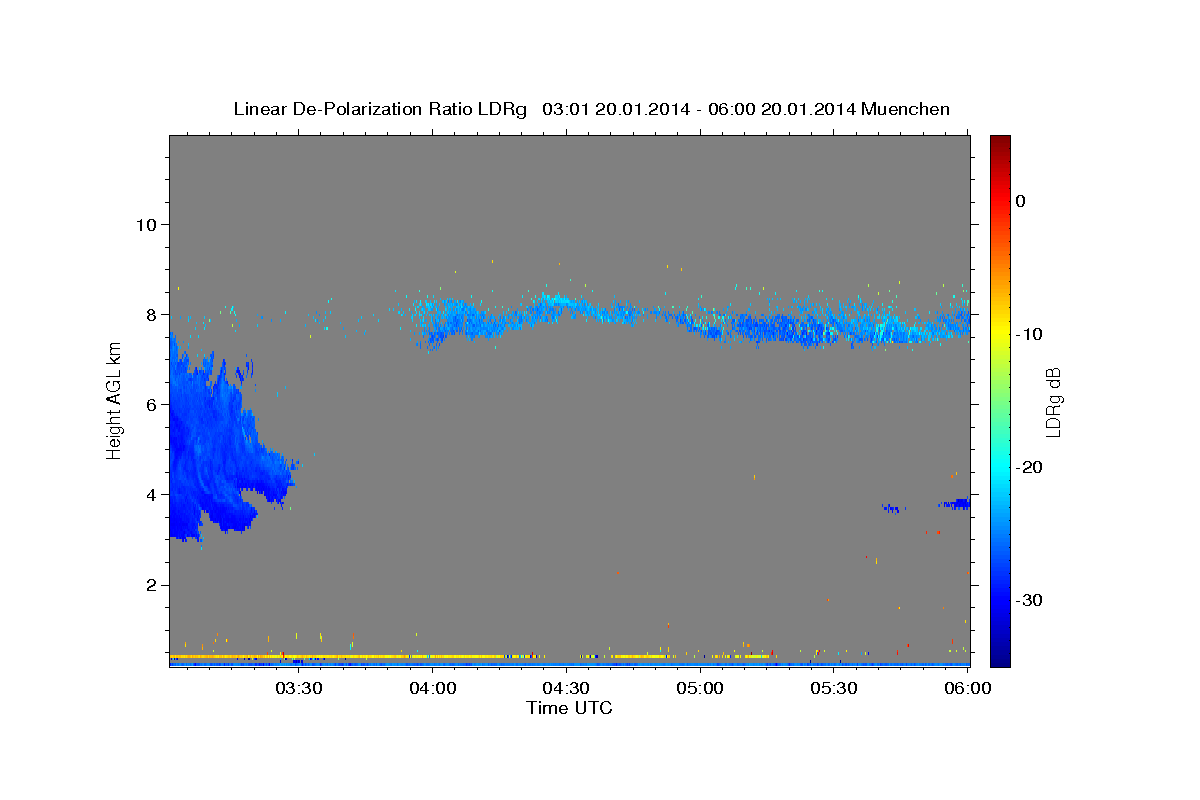Click the colorbar value -30
The width and height of the screenshot is (1200, 800).
(1030, 600)
